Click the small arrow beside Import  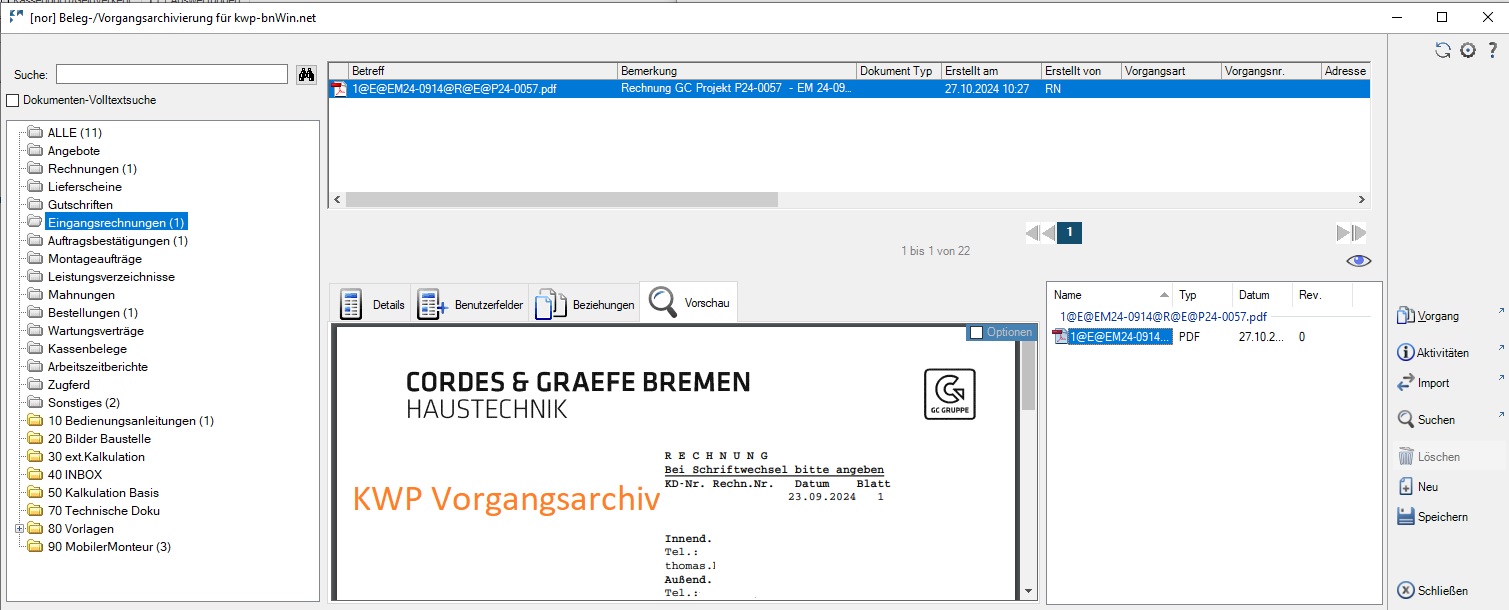click(x=1501, y=378)
